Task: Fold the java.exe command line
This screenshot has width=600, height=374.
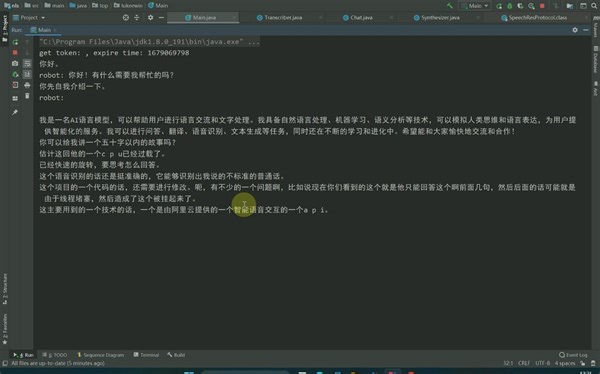Action: click(149, 42)
